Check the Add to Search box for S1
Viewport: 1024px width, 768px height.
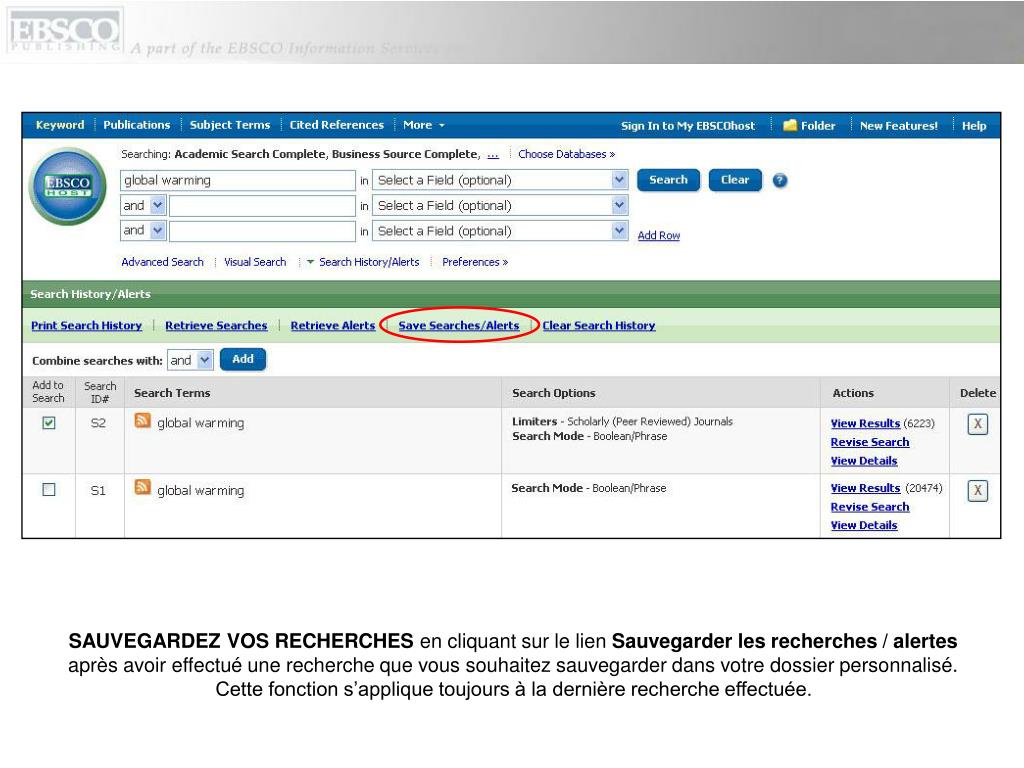point(49,490)
